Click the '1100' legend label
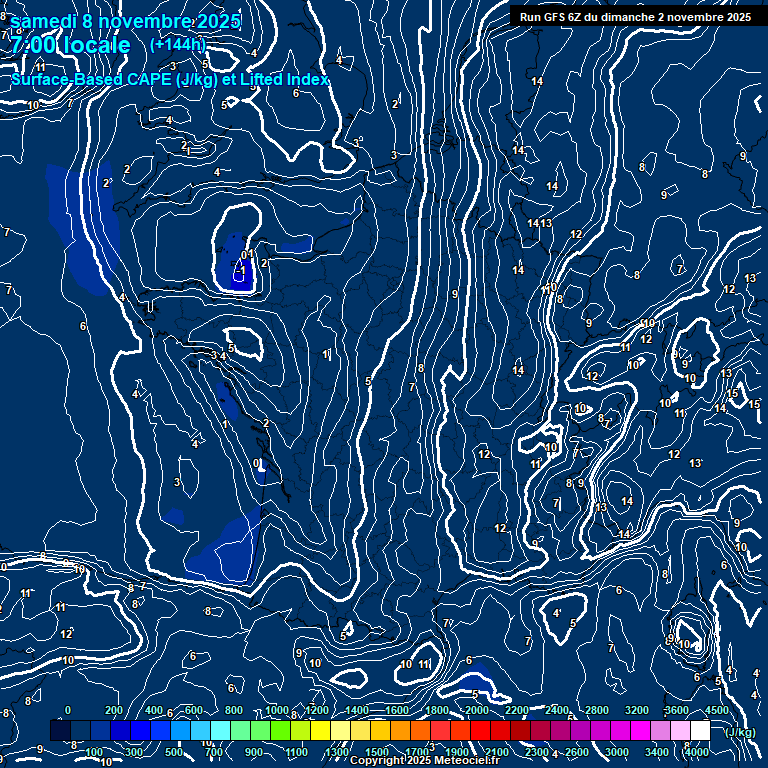768x768 pixels. 297,752
